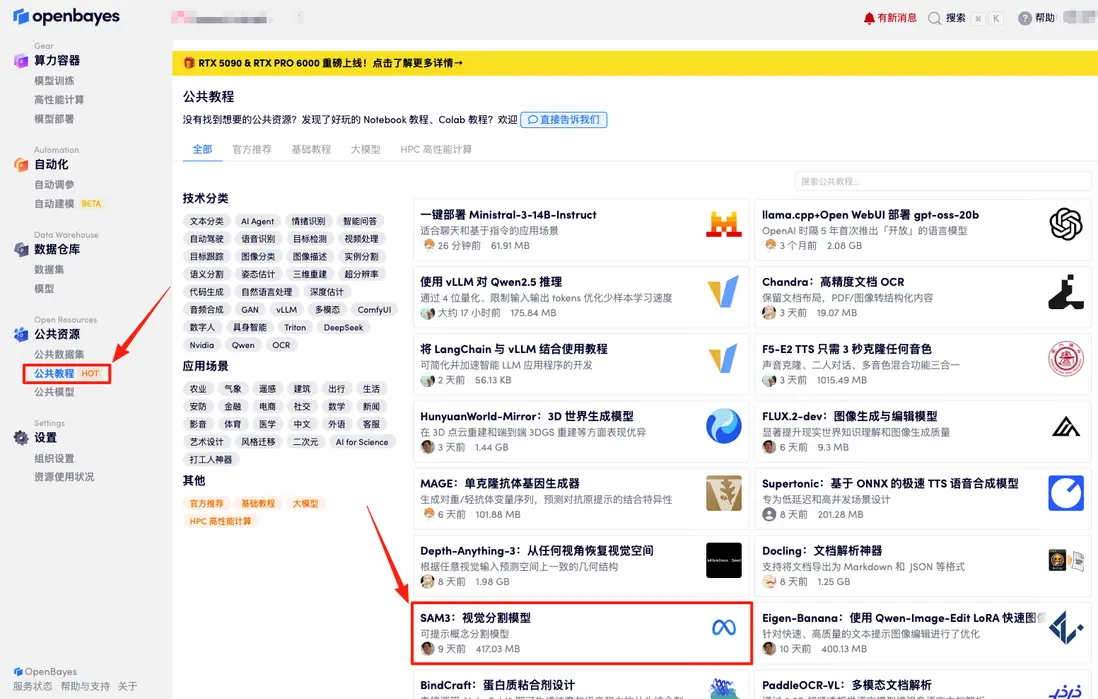Click the HunyuanWorld-Mirror blue logo

(x=723, y=426)
